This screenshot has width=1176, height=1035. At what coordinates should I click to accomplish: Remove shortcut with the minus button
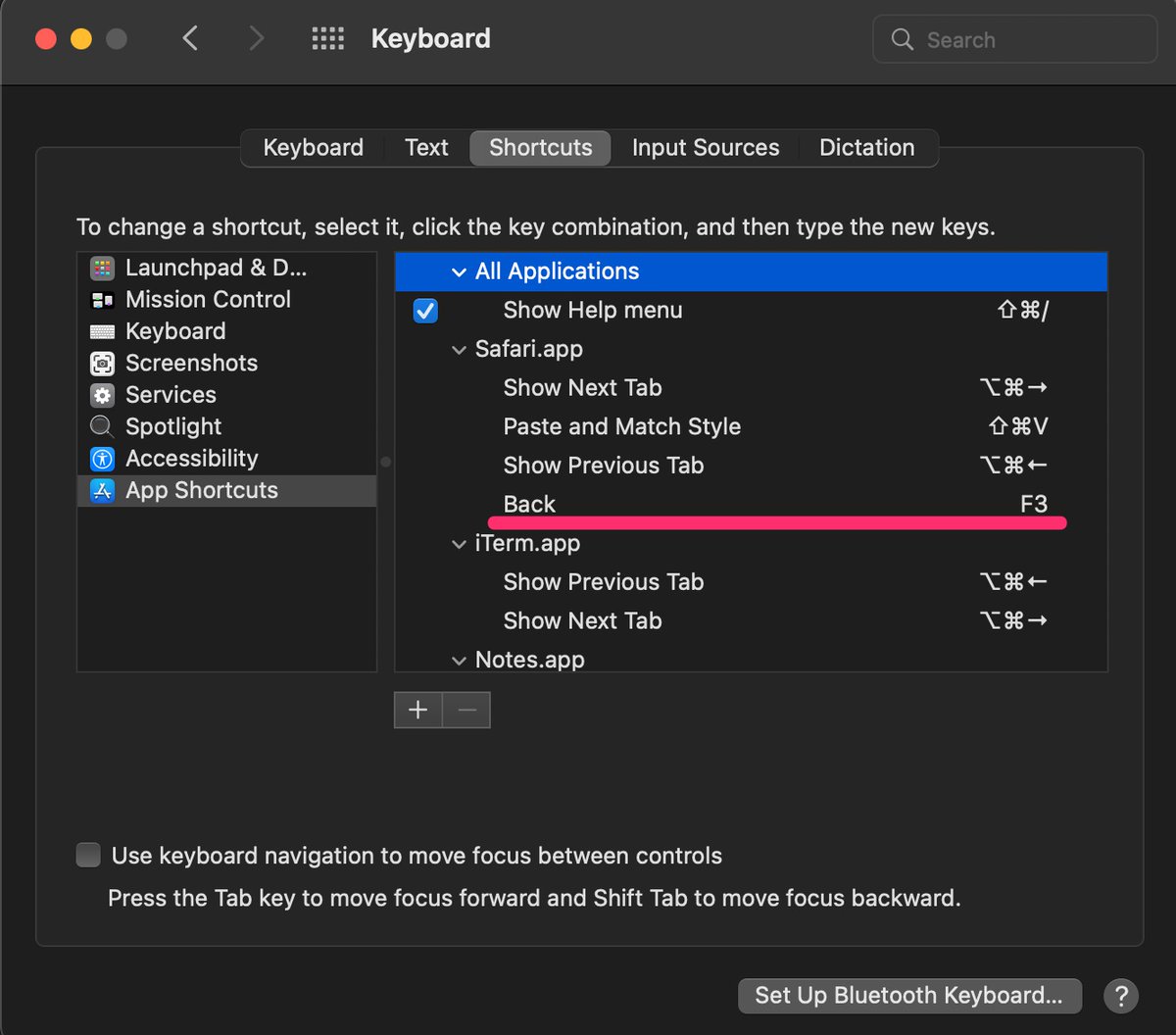pyautogui.click(x=466, y=711)
